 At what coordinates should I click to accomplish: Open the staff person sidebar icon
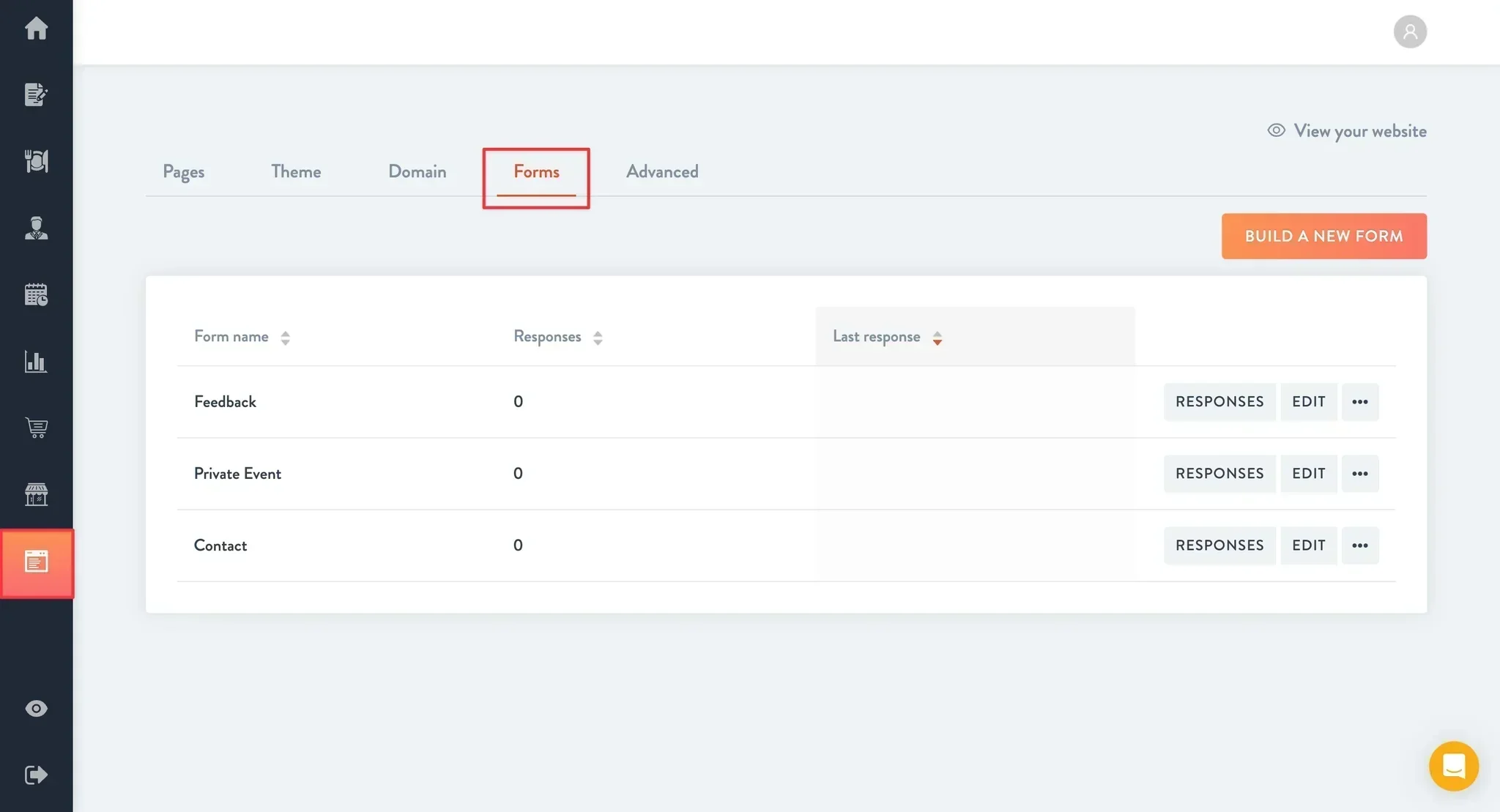click(x=36, y=228)
